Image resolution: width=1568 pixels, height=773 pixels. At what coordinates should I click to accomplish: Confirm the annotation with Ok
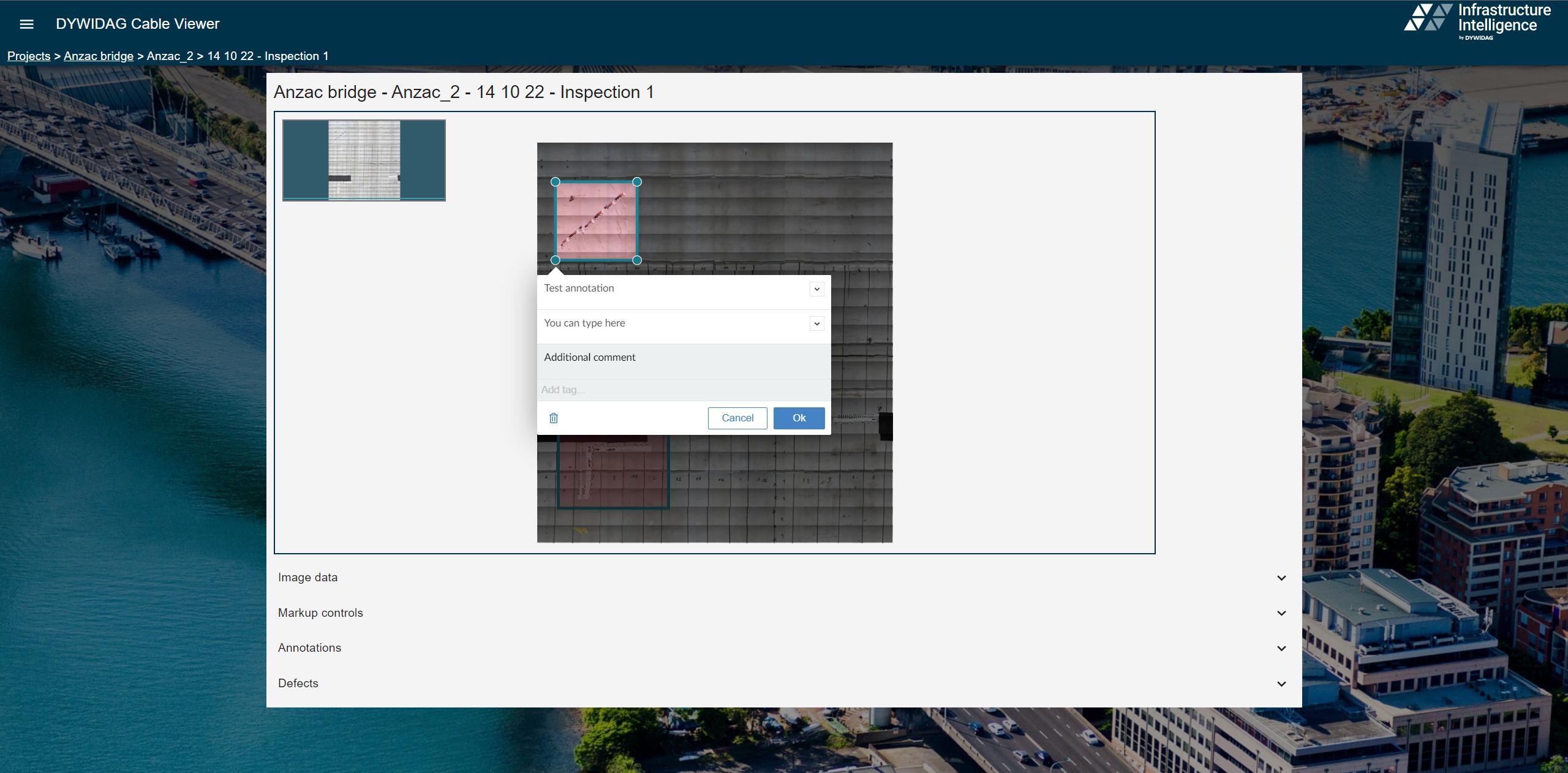click(798, 418)
